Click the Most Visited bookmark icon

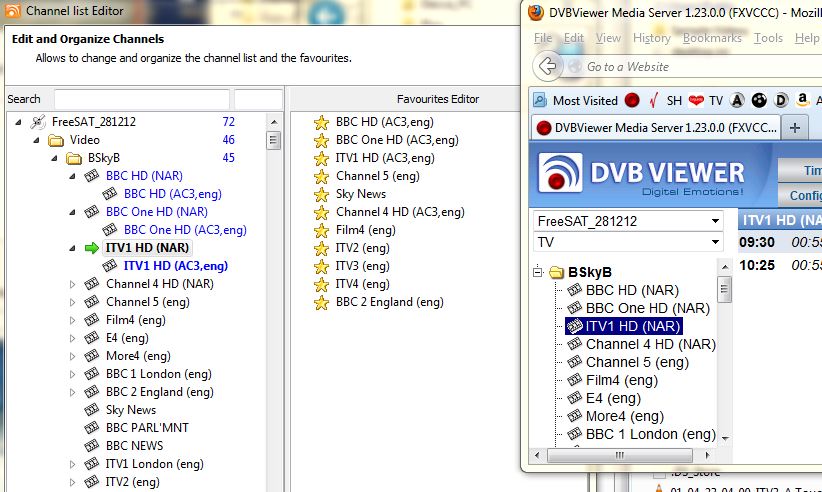540,100
